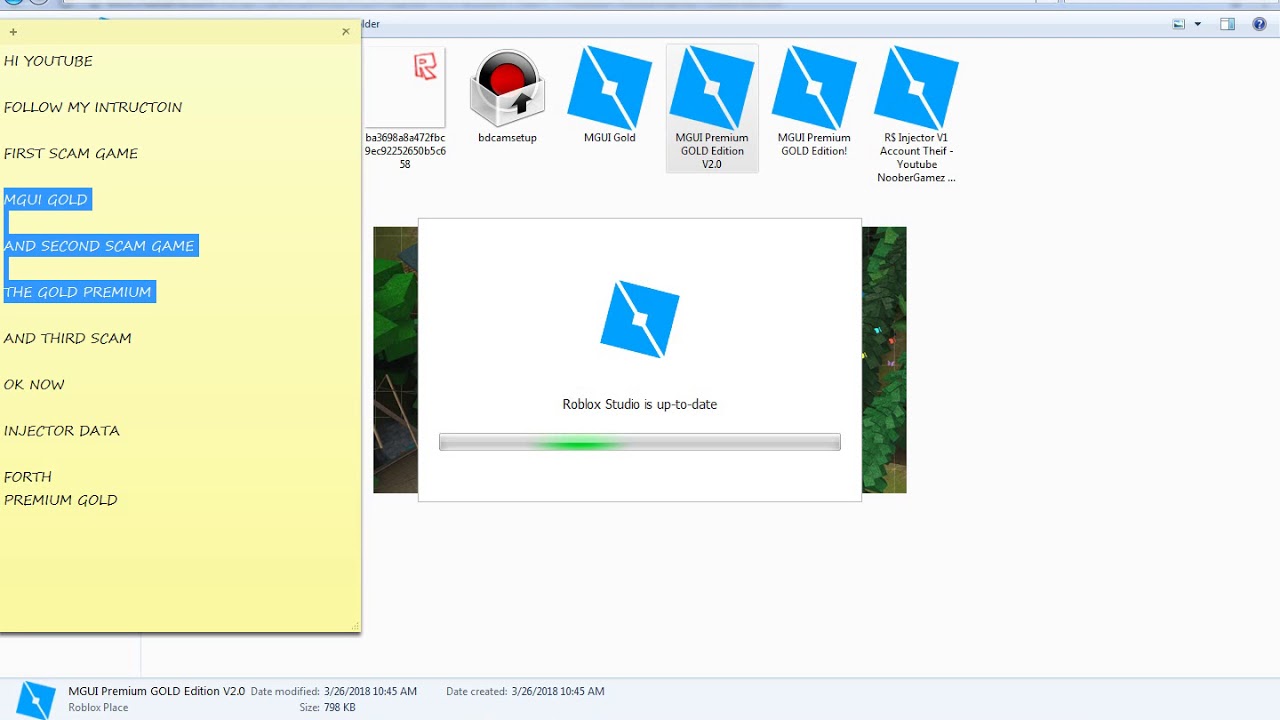Click the 'FIRST SCAM GAME' note line
This screenshot has height=720, width=1280.
point(71,153)
